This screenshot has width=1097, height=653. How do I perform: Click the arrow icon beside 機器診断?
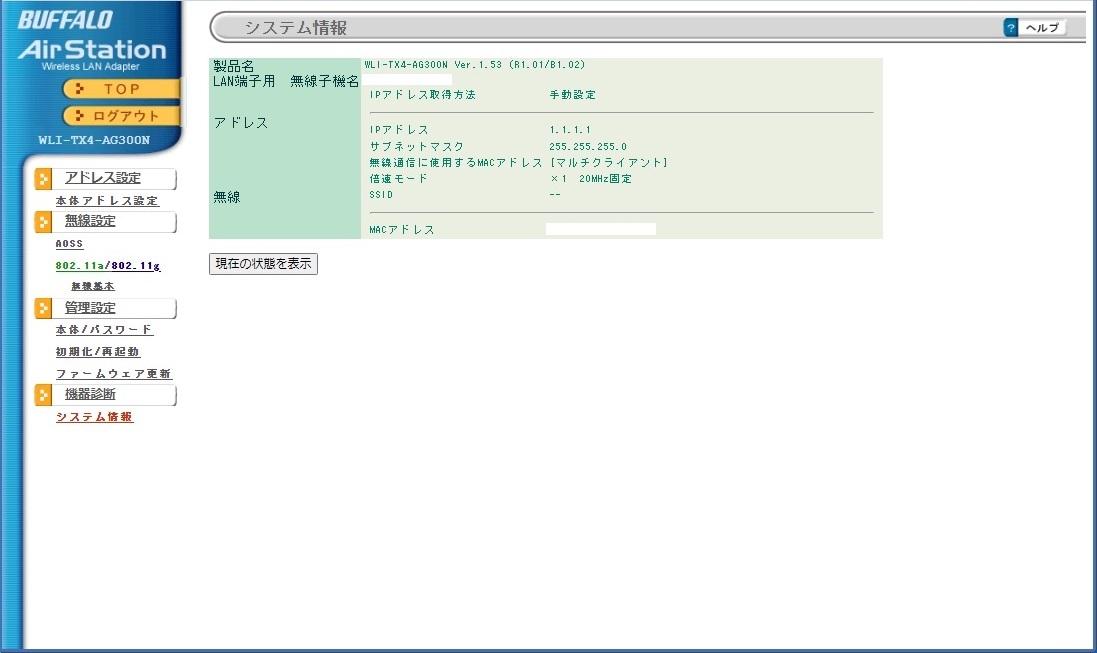pos(43,395)
